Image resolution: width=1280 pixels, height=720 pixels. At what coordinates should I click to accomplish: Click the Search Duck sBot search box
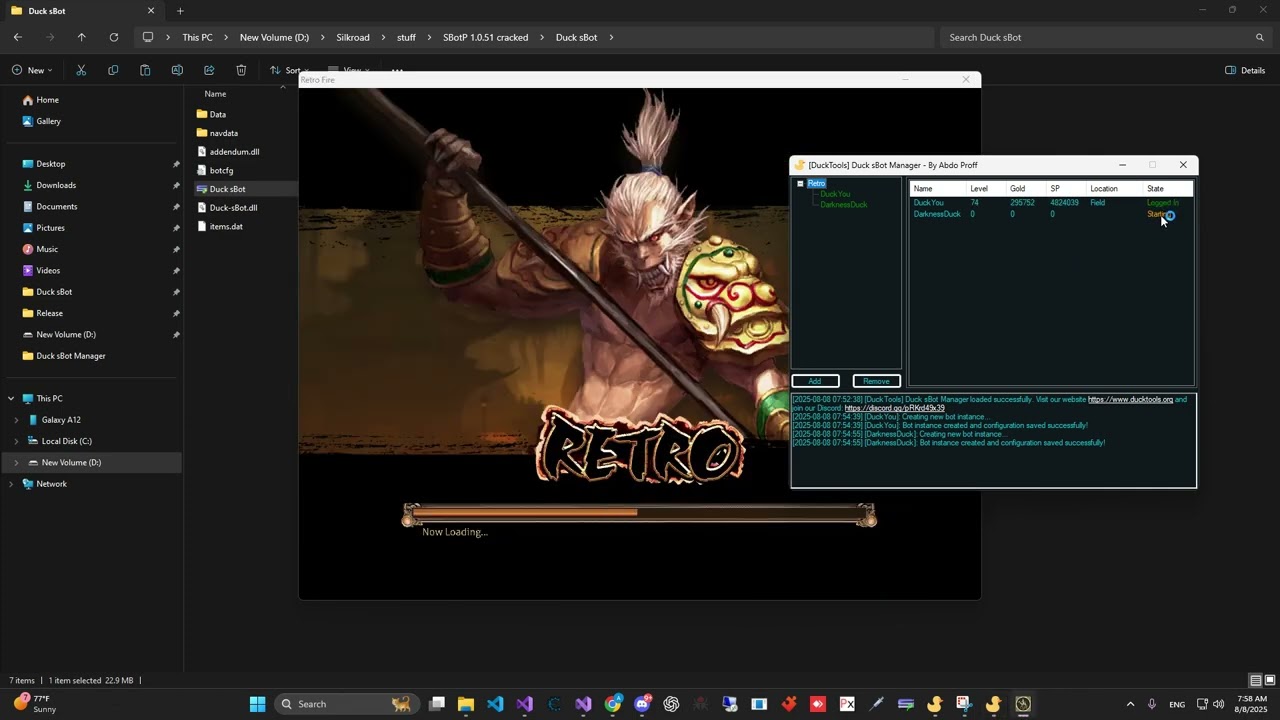1106,37
